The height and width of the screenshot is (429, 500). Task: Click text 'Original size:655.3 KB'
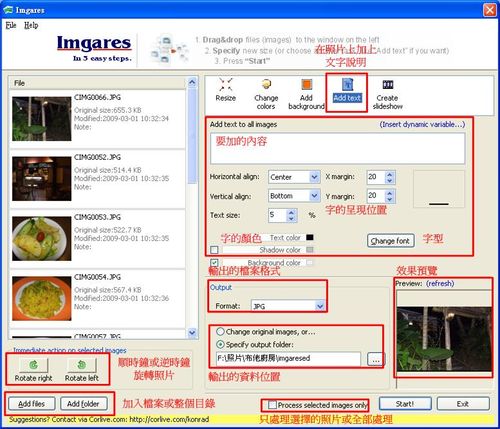pyautogui.click(x=108, y=110)
